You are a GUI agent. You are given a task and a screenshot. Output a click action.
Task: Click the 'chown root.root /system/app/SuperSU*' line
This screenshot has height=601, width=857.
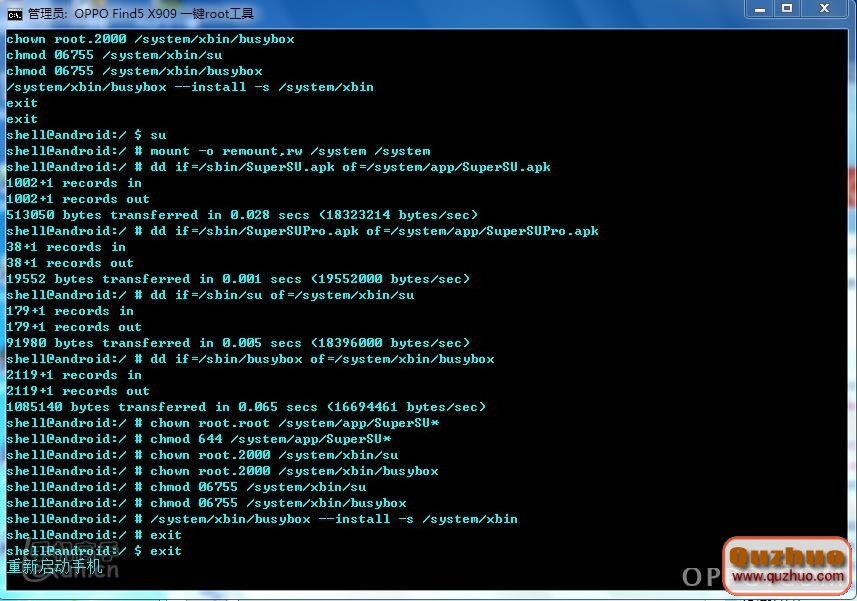[223, 423]
